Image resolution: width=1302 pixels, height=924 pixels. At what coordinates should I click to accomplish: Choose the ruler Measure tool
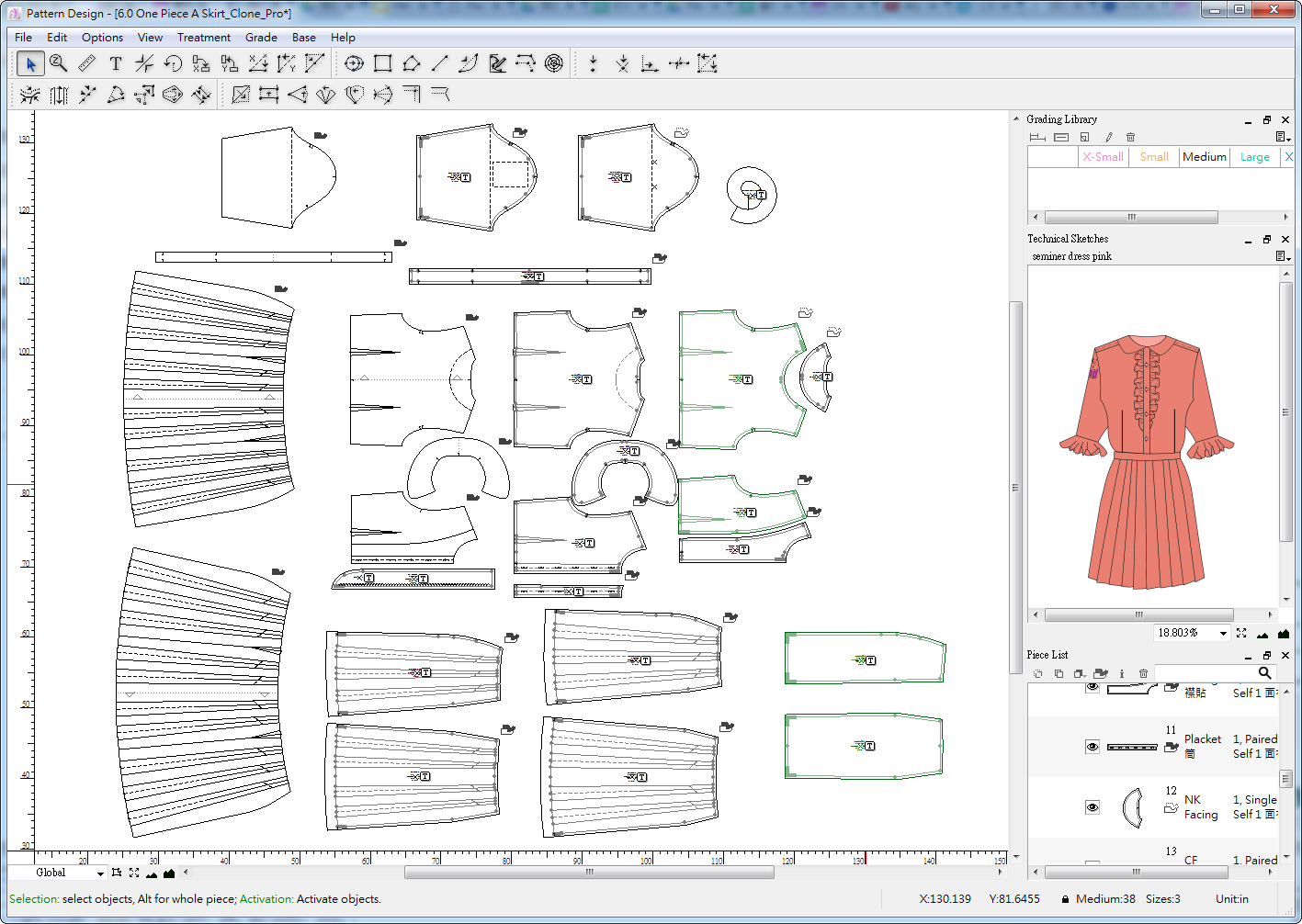click(87, 63)
